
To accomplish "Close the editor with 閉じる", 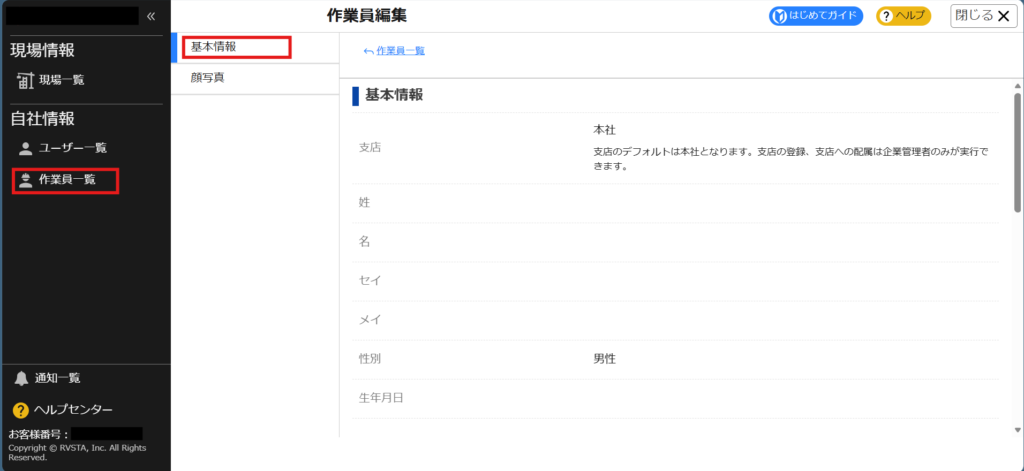I will [x=984, y=16].
